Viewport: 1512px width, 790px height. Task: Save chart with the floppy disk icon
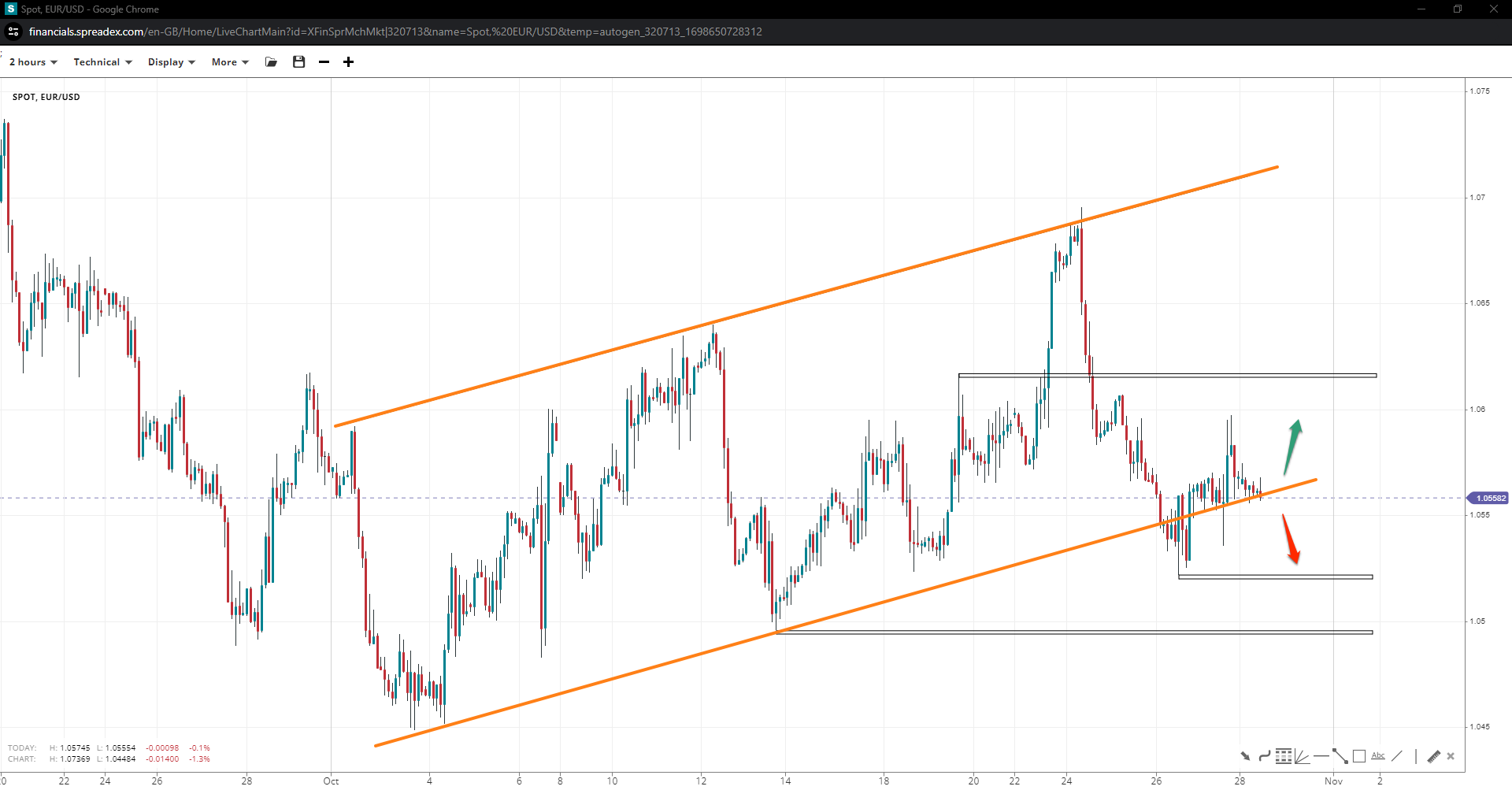pos(298,62)
